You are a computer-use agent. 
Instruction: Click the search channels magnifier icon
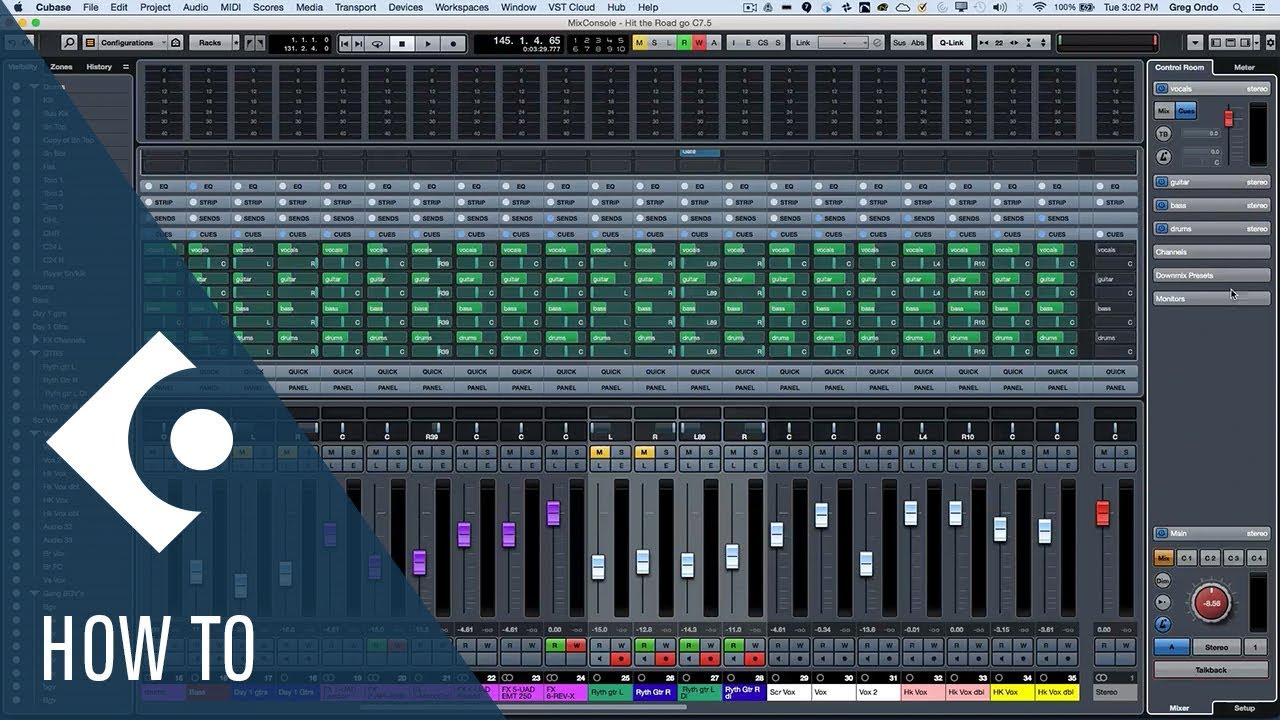[69, 43]
